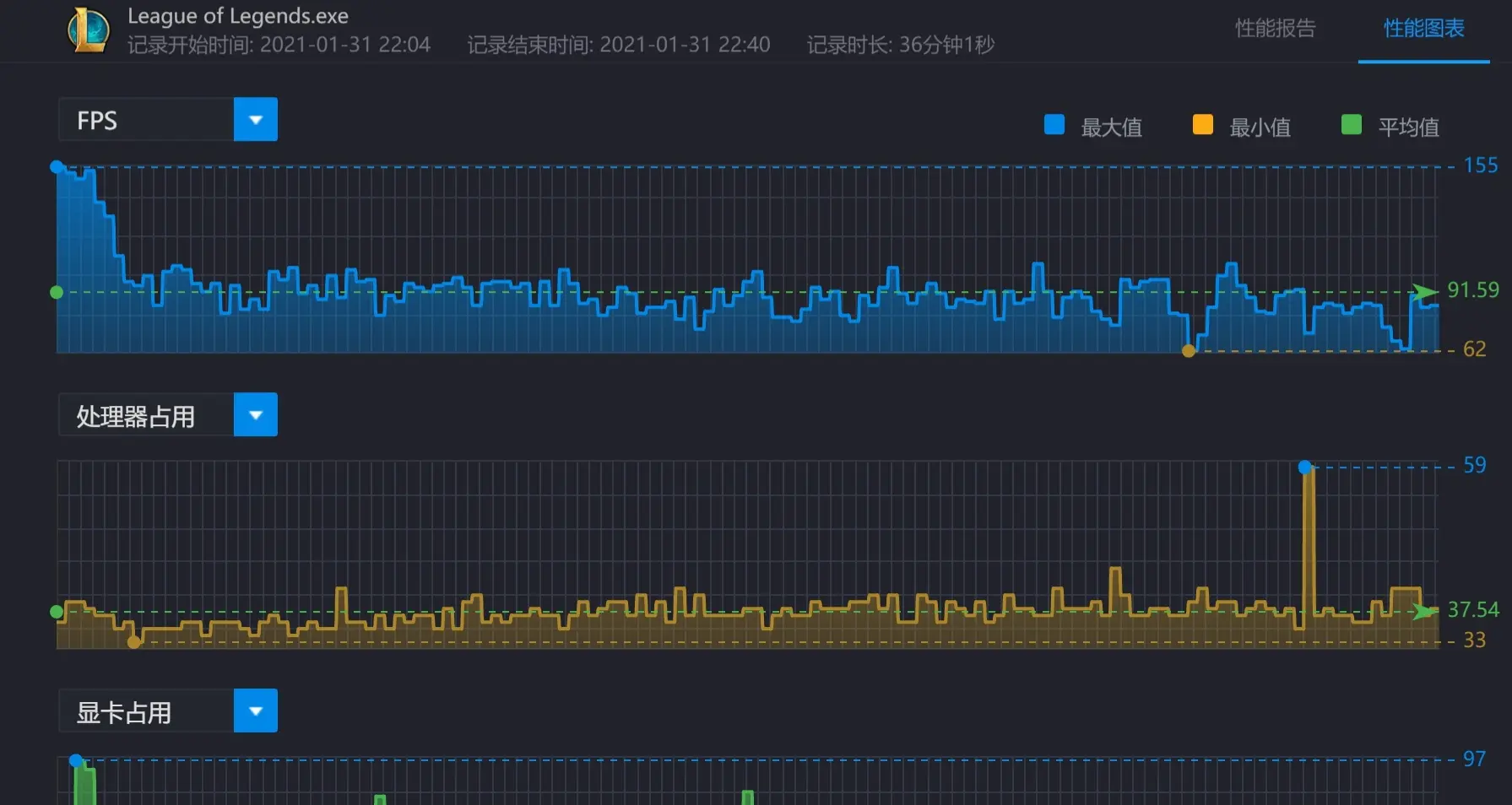Viewport: 1512px width, 805px height.
Task: Click the GPU max value label 97
Action: coord(1474,759)
